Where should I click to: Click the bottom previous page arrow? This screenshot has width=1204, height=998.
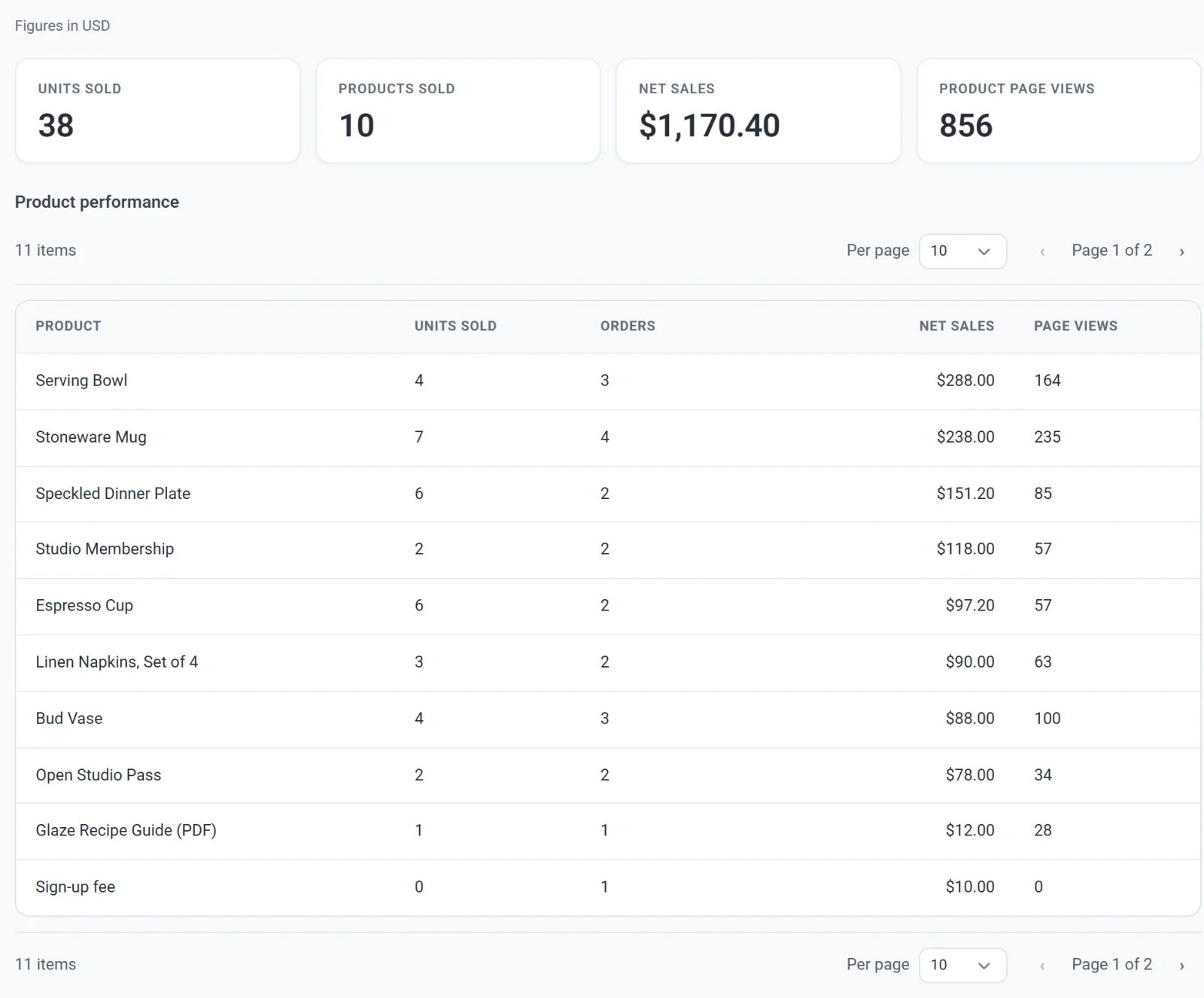click(1042, 966)
